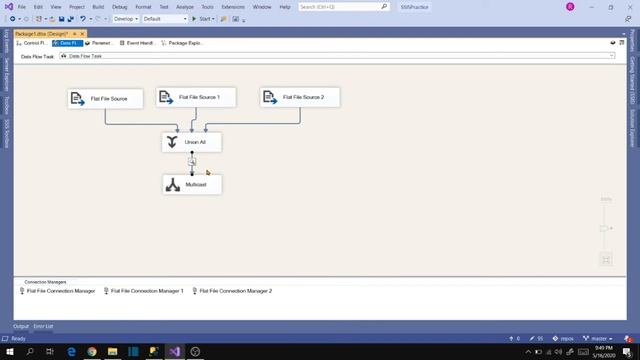The image size is (640, 360).
Task: Click the taskbar clock and date
Action: (x=604, y=351)
